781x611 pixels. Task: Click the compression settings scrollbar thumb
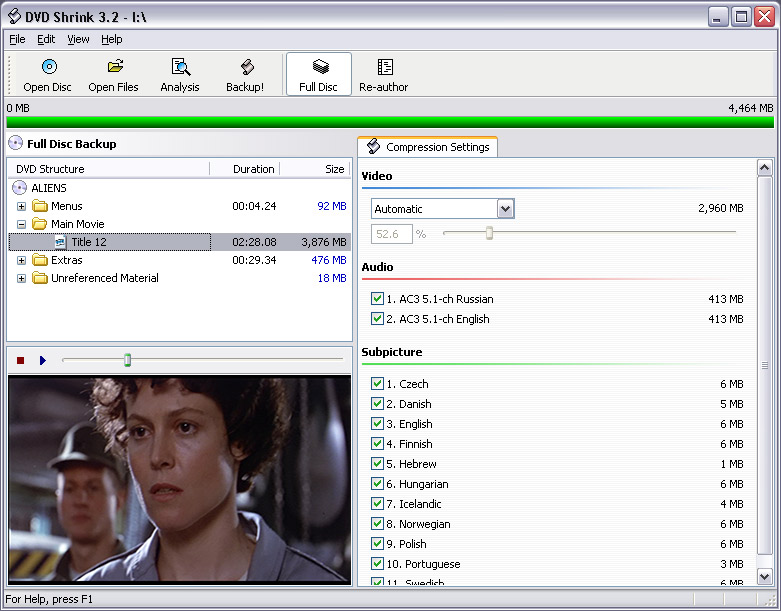tap(765, 365)
